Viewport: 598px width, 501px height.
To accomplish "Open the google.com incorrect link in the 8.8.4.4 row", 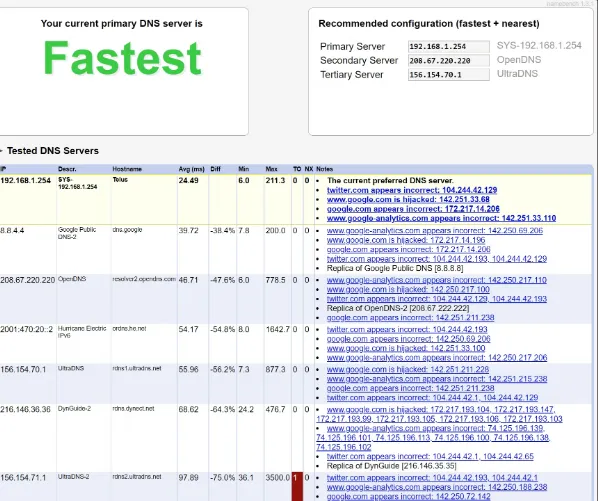I will tap(408, 249).
